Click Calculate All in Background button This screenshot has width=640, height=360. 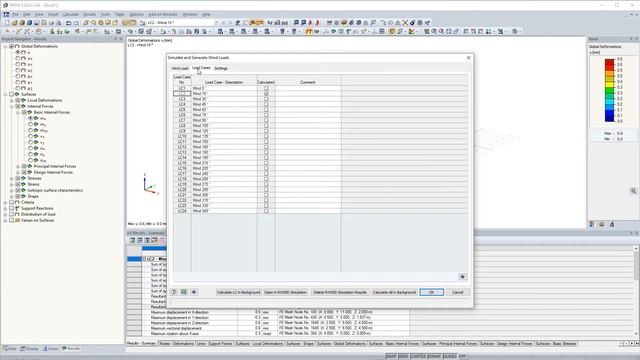pos(394,292)
